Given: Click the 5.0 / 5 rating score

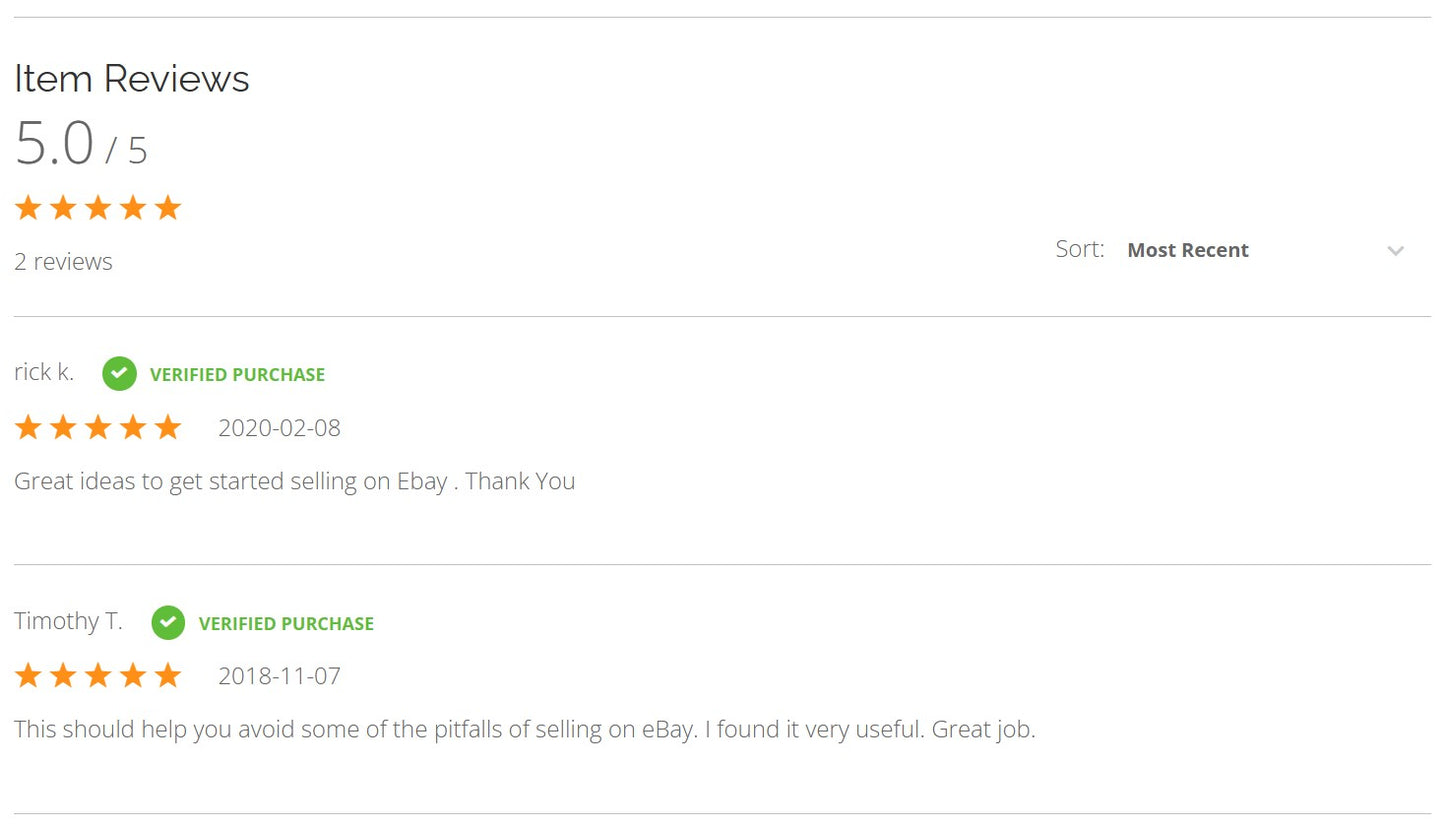Looking at the screenshot, I should [x=81, y=145].
